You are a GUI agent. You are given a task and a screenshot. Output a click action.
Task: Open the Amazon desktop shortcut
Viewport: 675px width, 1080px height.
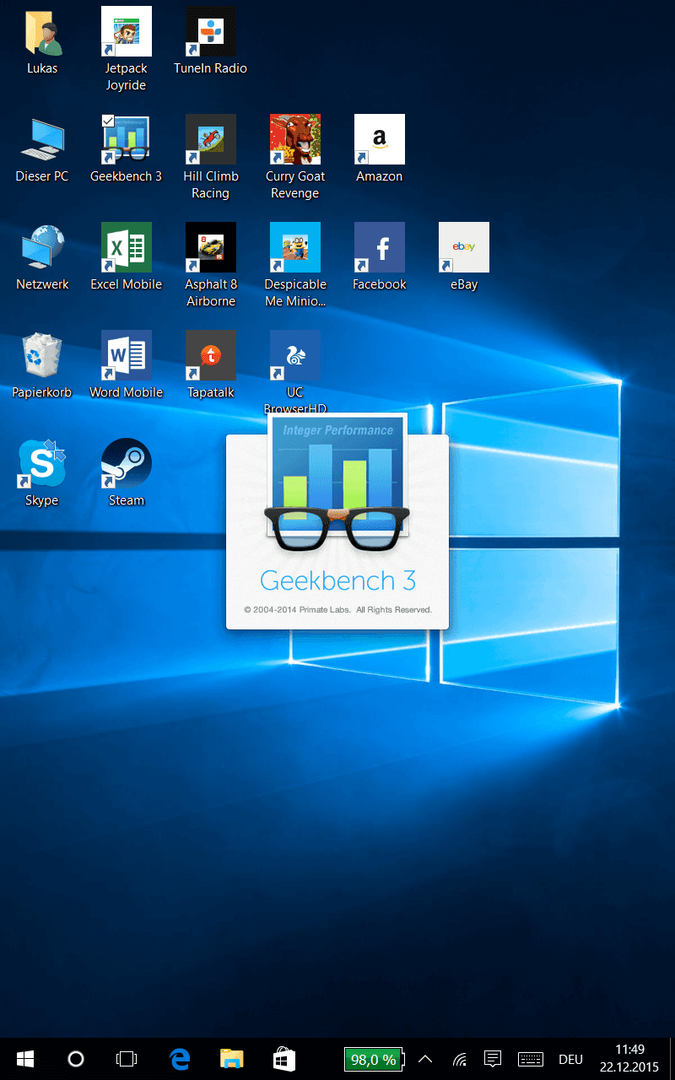[x=379, y=139]
